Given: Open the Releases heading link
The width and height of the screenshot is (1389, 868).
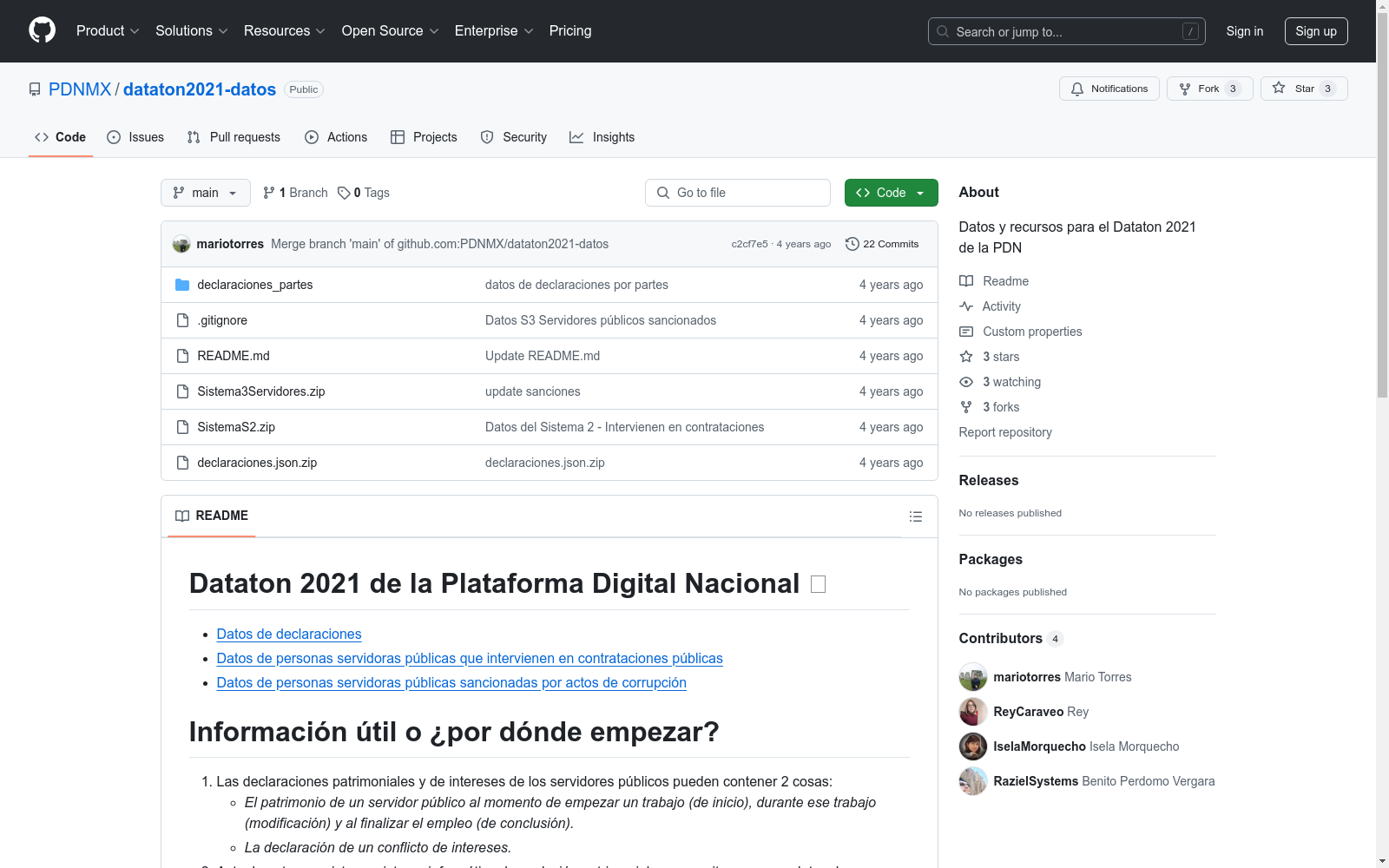Looking at the screenshot, I should 989,481.
